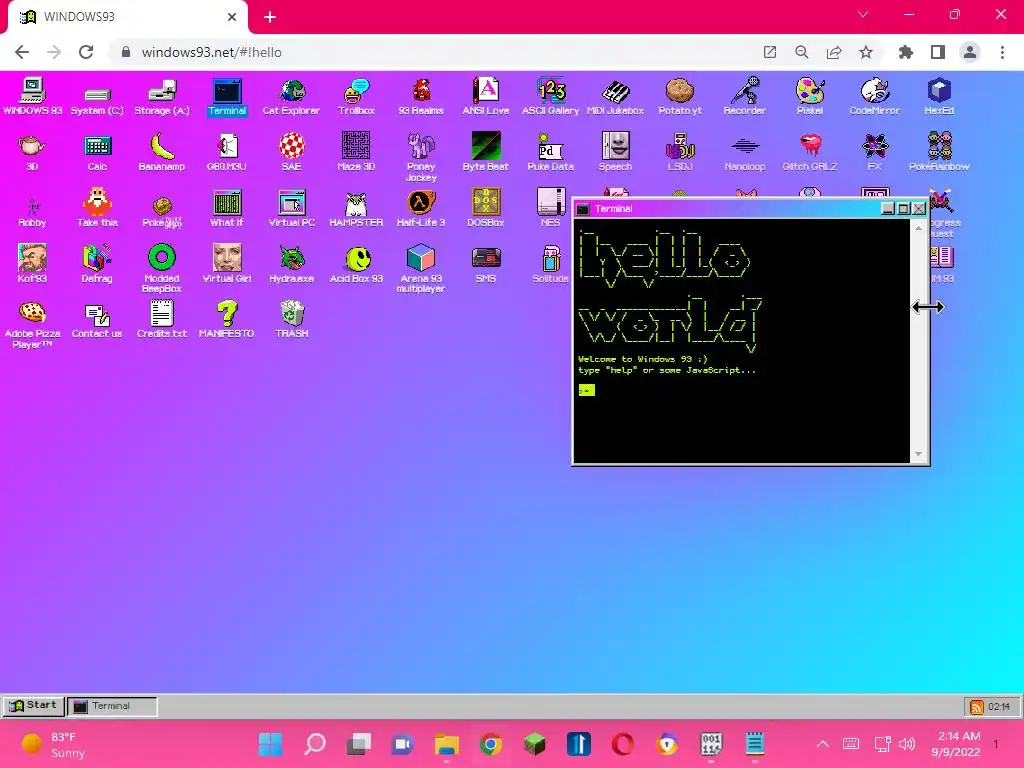
Task: Open the System (C:) drive icon
Action: pyautogui.click(x=97, y=101)
